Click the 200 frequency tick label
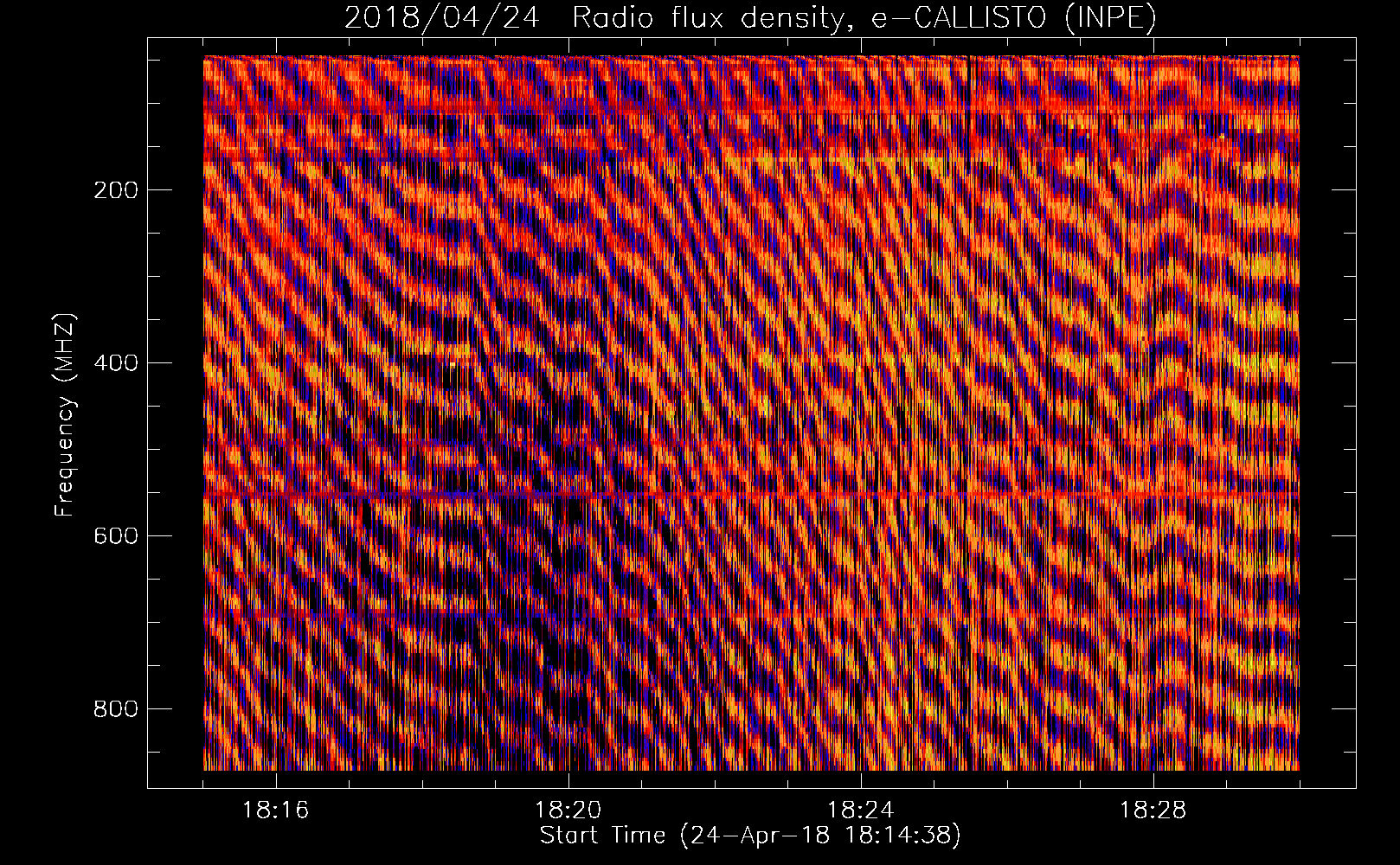The width and height of the screenshot is (1400, 865). 116,190
